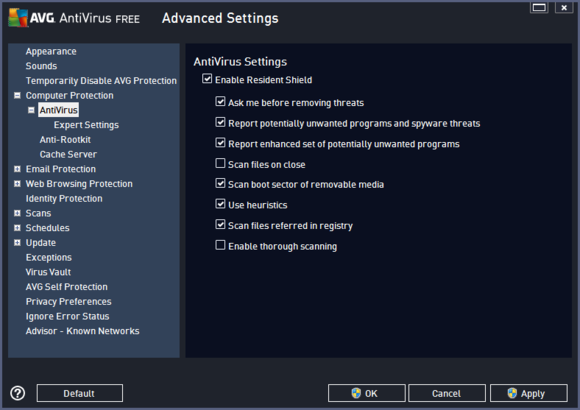Toggle Scan boot sector of removable media

tap(220, 183)
